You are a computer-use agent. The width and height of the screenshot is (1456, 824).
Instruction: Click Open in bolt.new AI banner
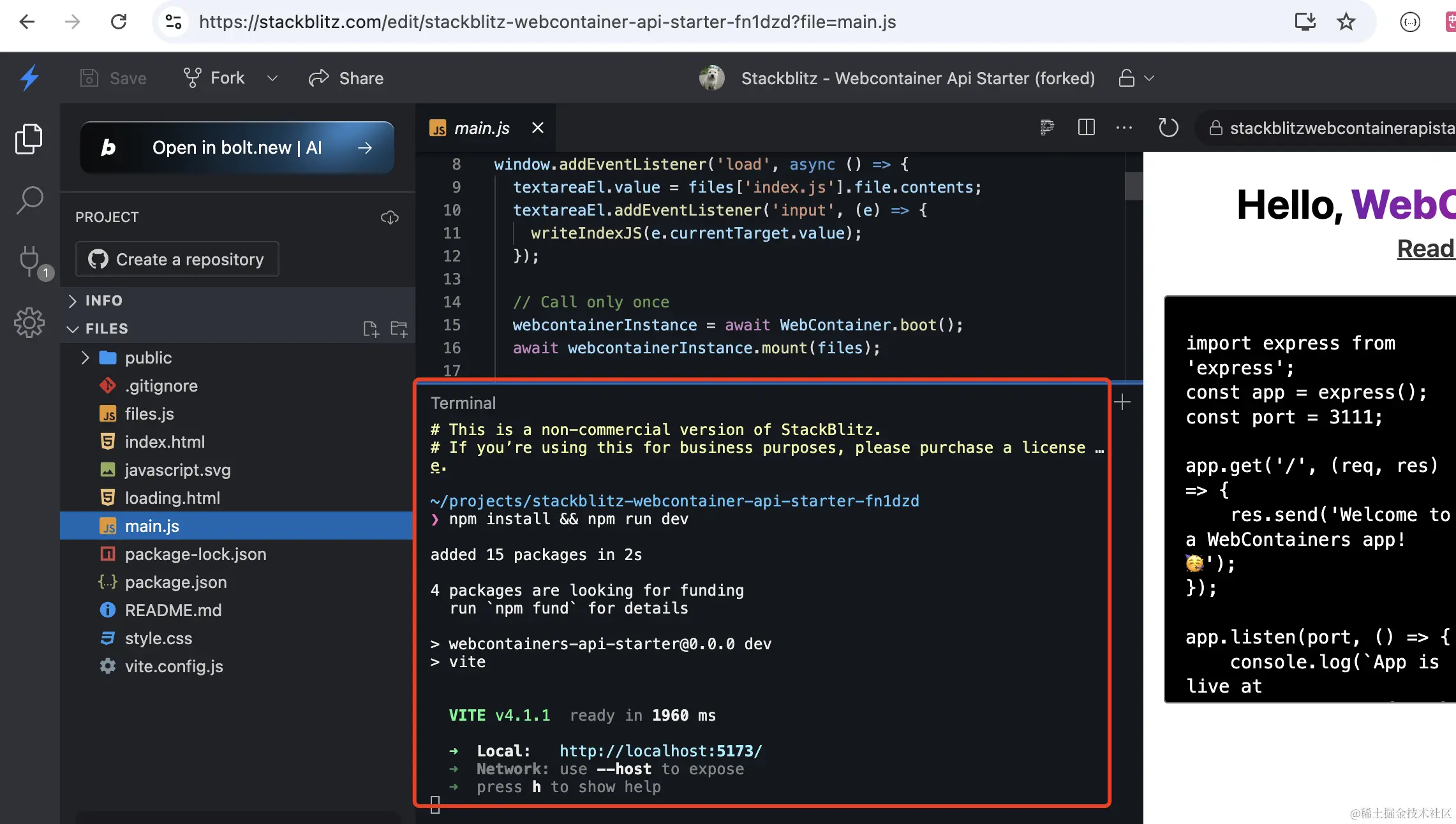[x=237, y=148]
